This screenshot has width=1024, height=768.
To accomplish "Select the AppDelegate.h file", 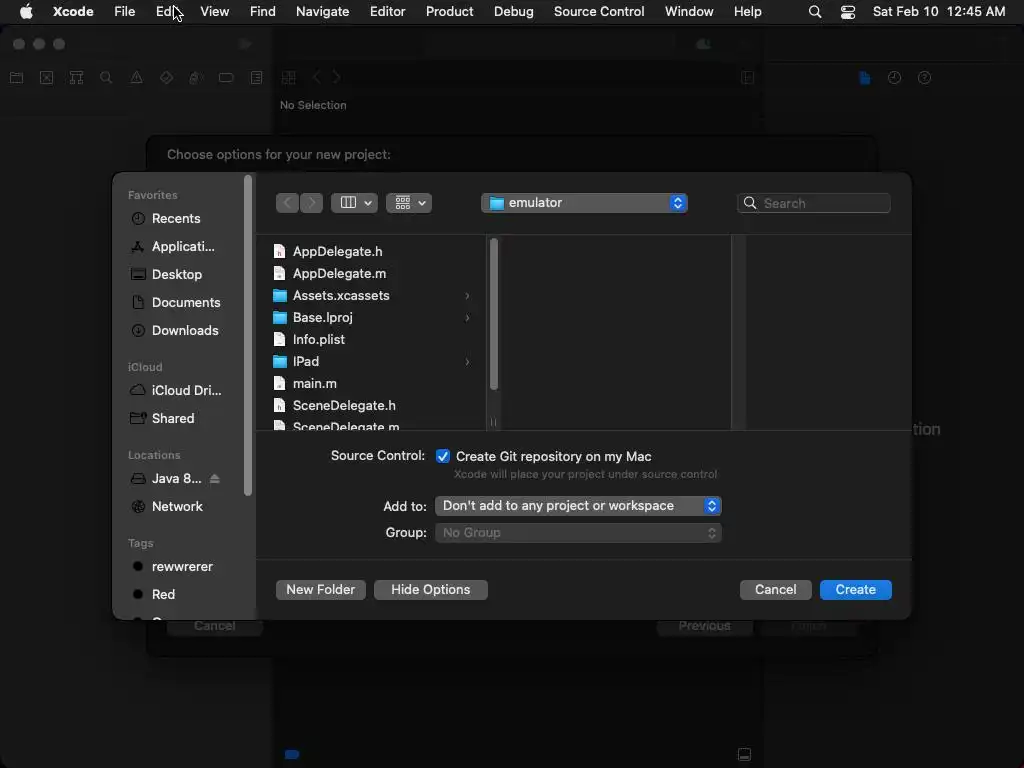I will click(337, 251).
